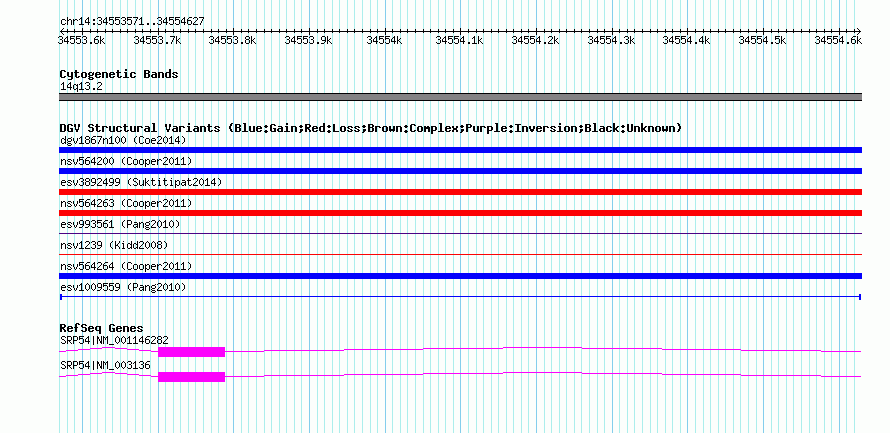The image size is (890, 433).
Task: Click the chr14:34553571..34554627 region label
Action: pyautogui.click(x=132, y=21)
